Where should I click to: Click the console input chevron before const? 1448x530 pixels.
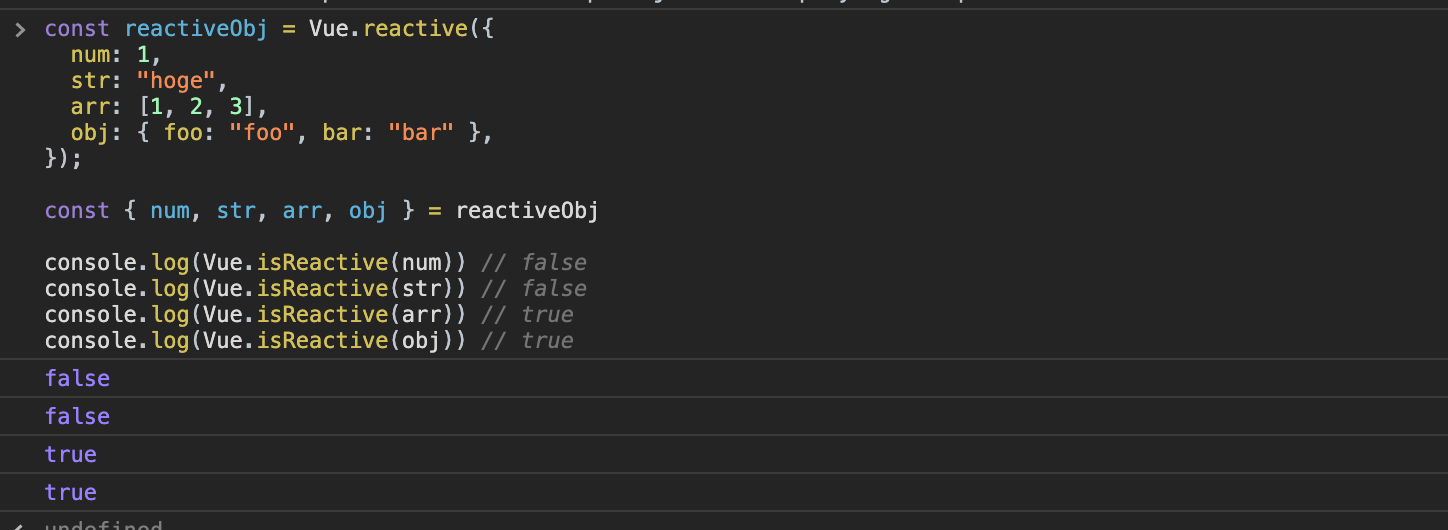20,30
